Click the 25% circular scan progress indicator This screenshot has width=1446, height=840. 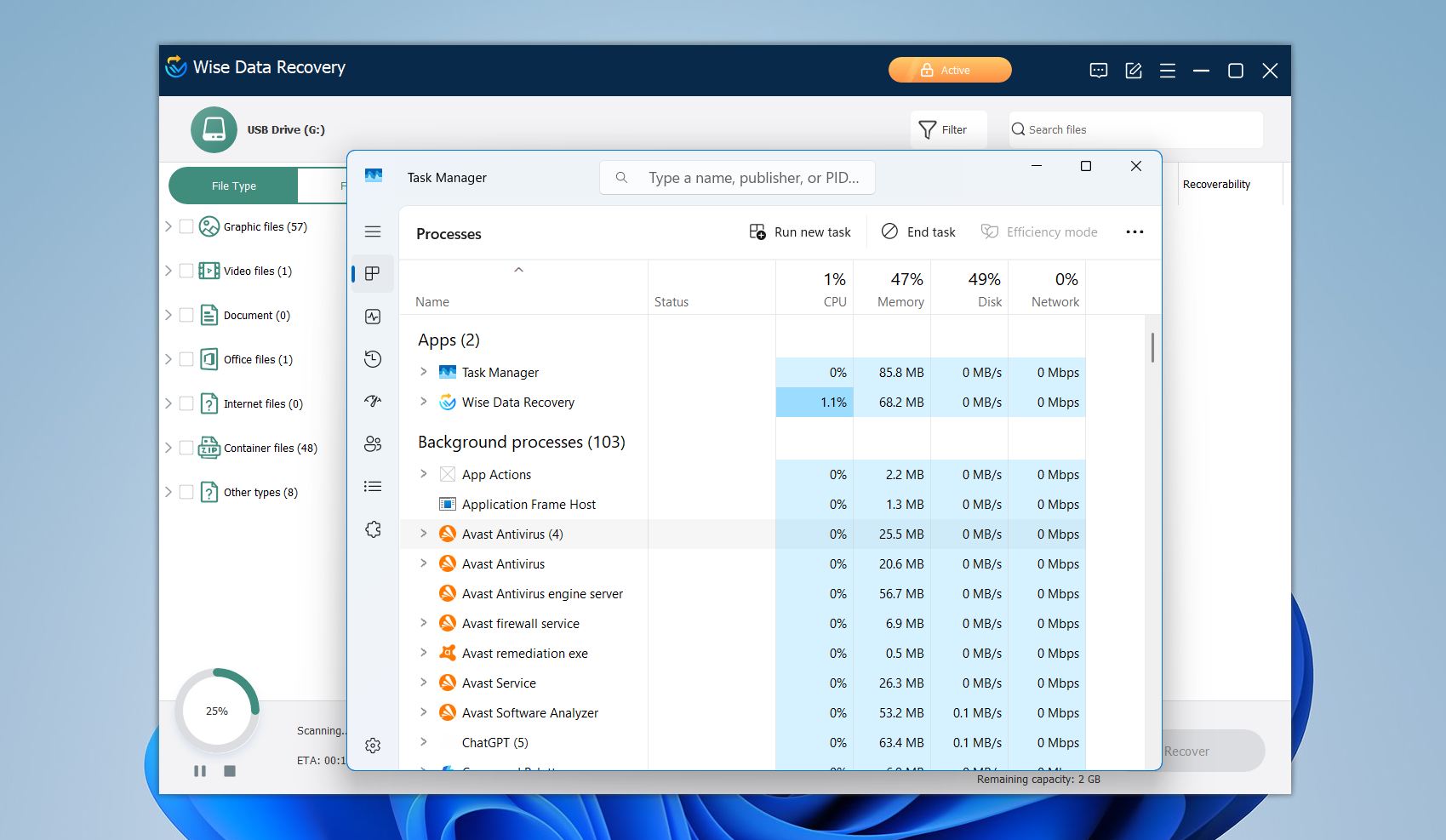pyautogui.click(x=217, y=711)
